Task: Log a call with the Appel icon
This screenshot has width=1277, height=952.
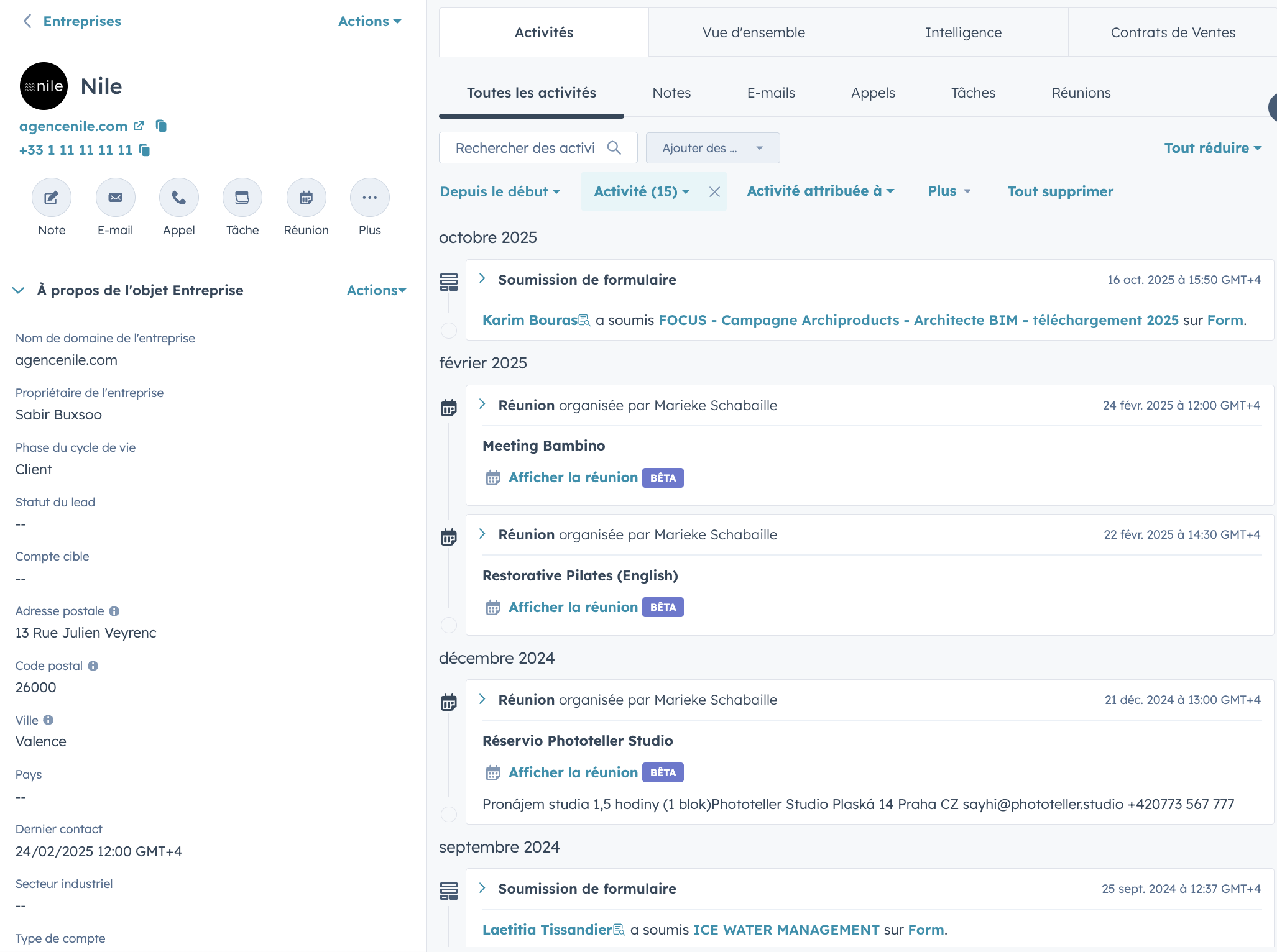Action: 178,197
